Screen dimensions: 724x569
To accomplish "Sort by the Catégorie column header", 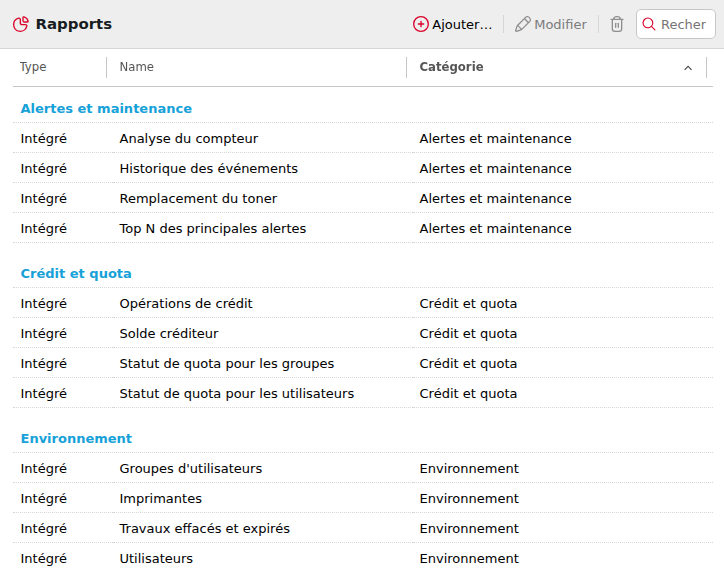I will click(451, 67).
